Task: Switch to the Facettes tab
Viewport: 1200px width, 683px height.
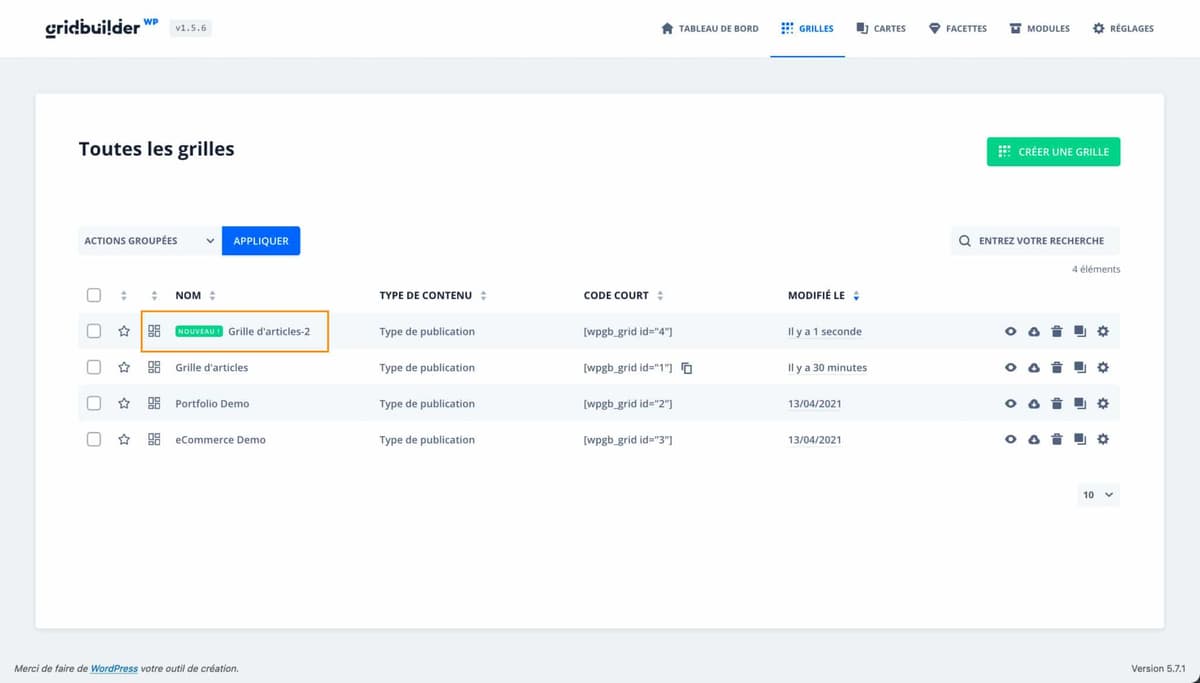Action: click(x=957, y=29)
